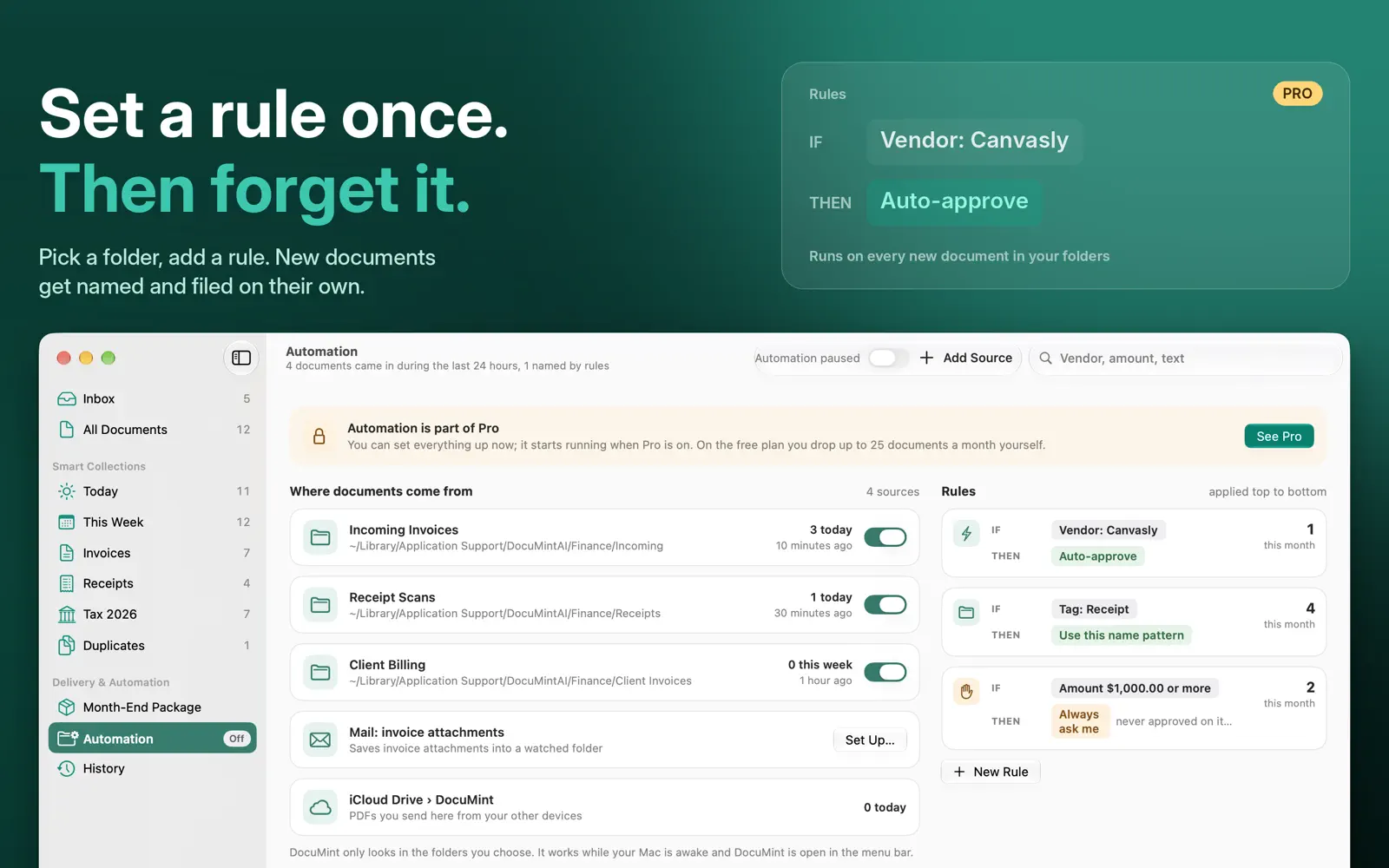Screen dimensions: 1389x868
Task: Click the Month-End Package box icon
Action: pos(67,707)
